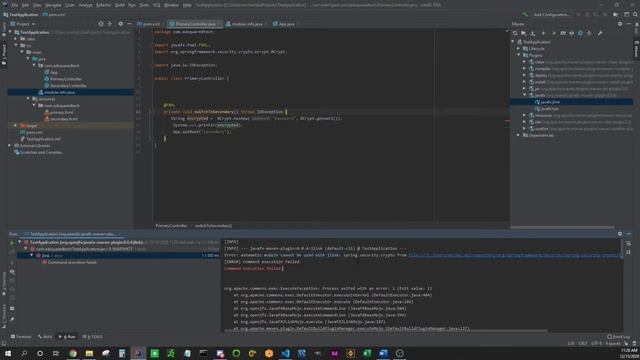Expand Lifecycle node in Maven panel
This screenshot has height=360, width=640.
(519, 49)
